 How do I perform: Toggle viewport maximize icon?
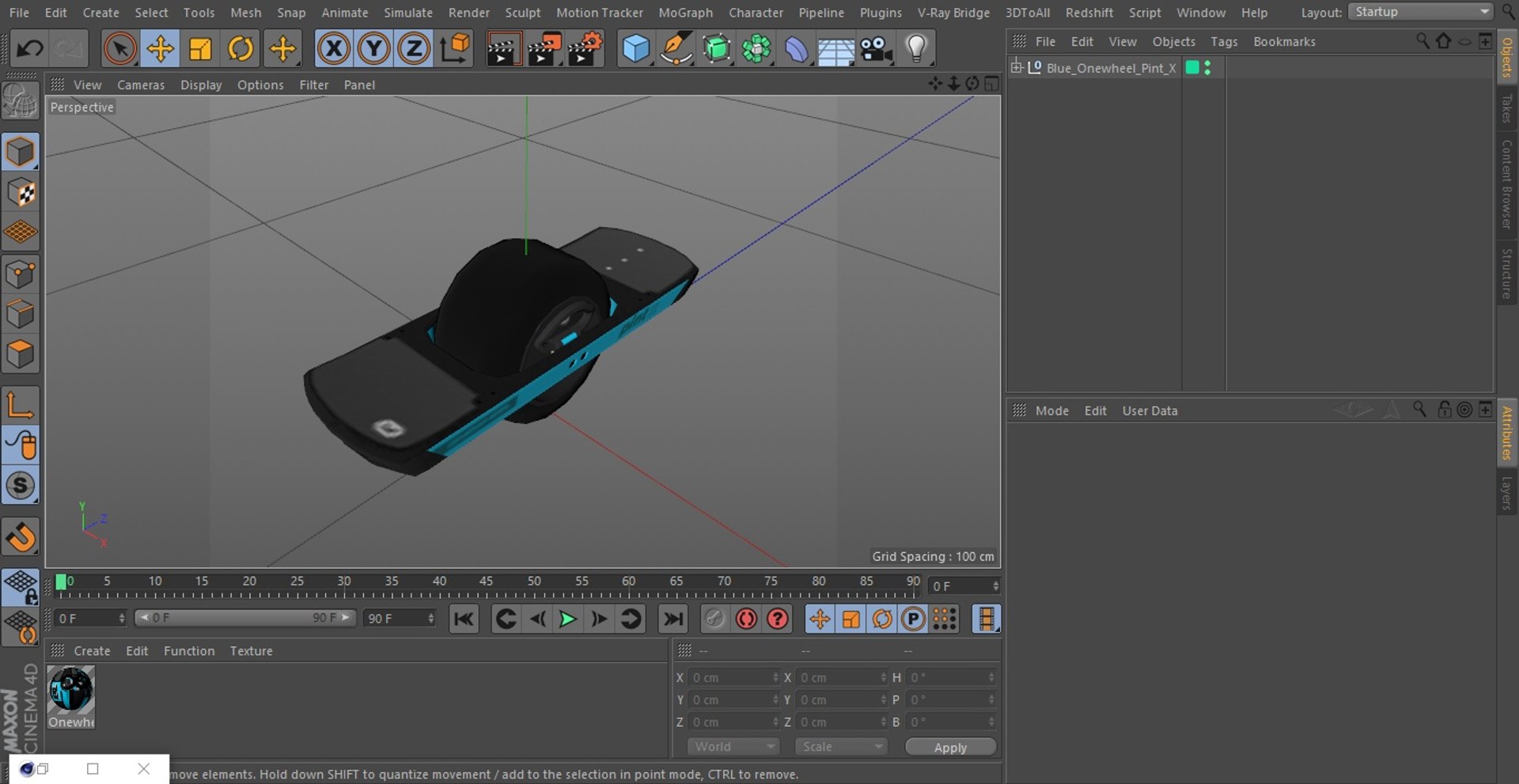(x=991, y=84)
